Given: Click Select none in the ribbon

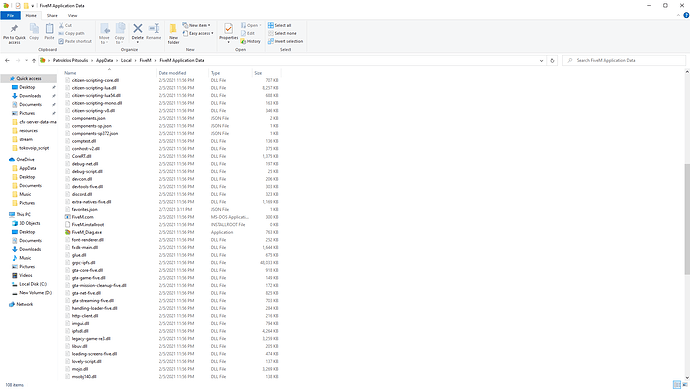Looking at the screenshot, I should (282, 33).
